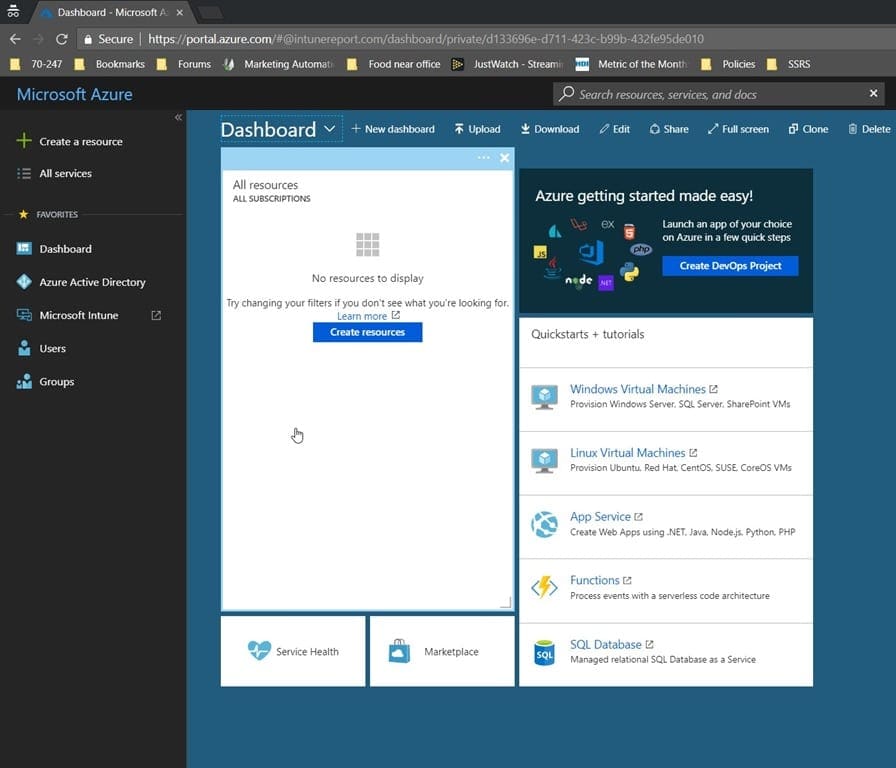Click the Create DevOps Project button

[x=730, y=266]
